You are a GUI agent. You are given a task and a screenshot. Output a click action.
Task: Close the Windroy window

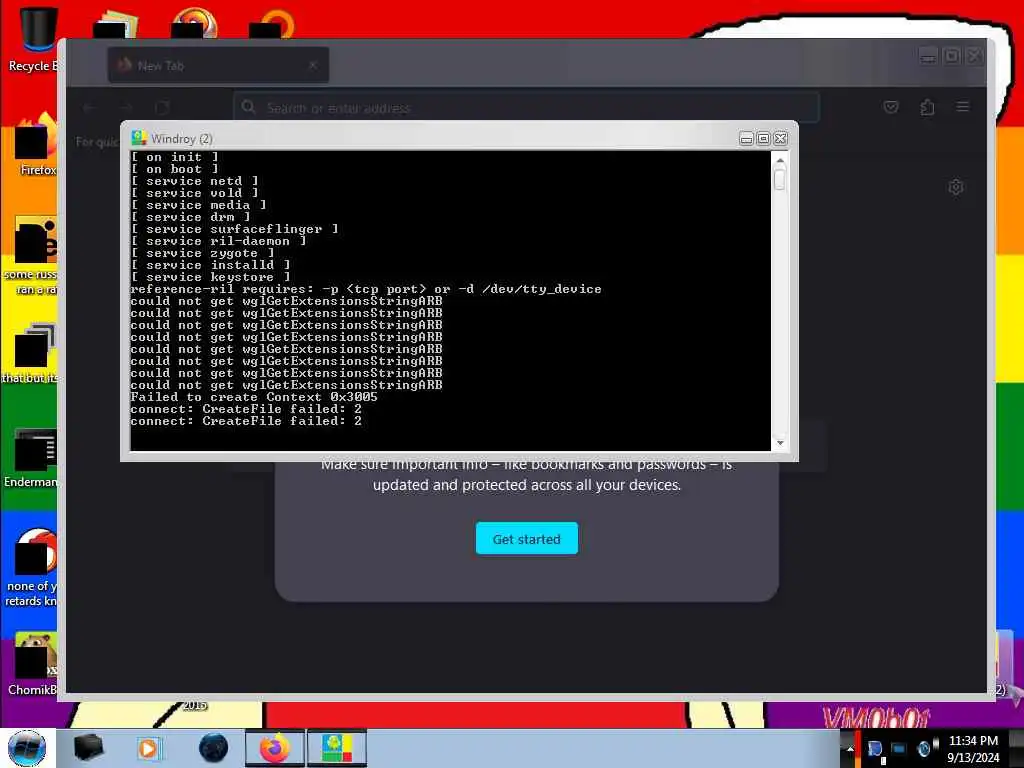pyautogui.click(x=780, y=138)
